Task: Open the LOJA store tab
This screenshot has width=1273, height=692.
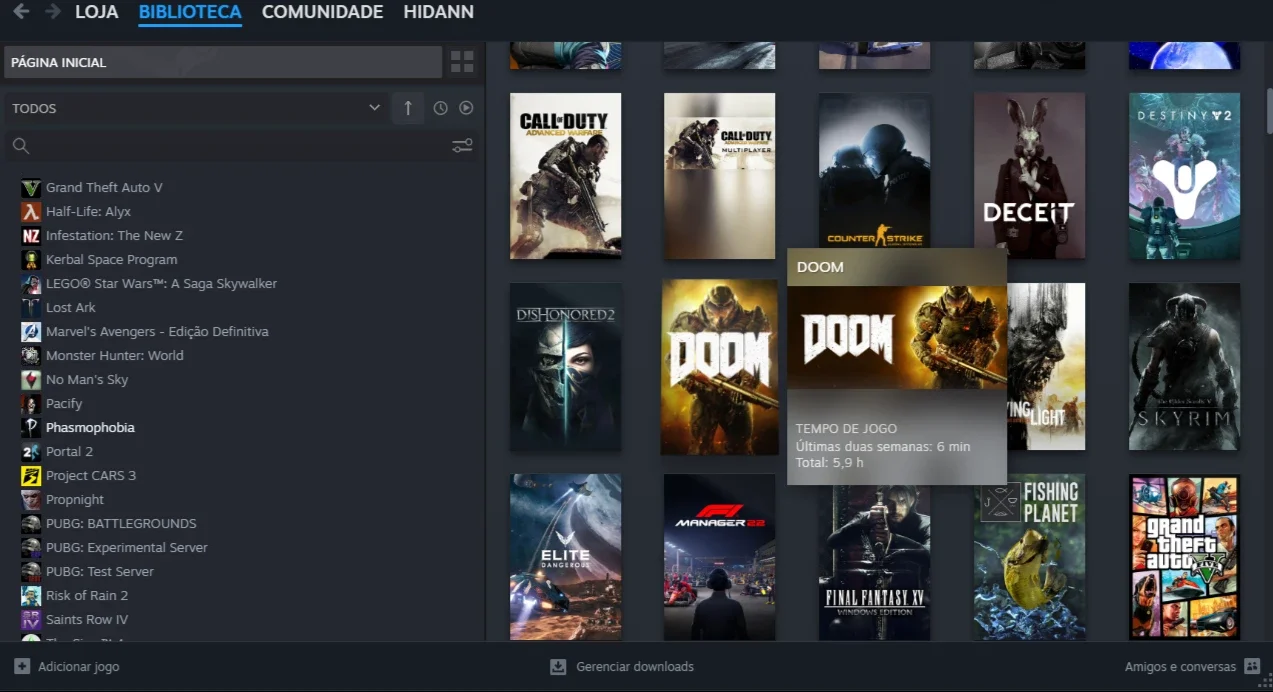Action: [x=97, y=12]
